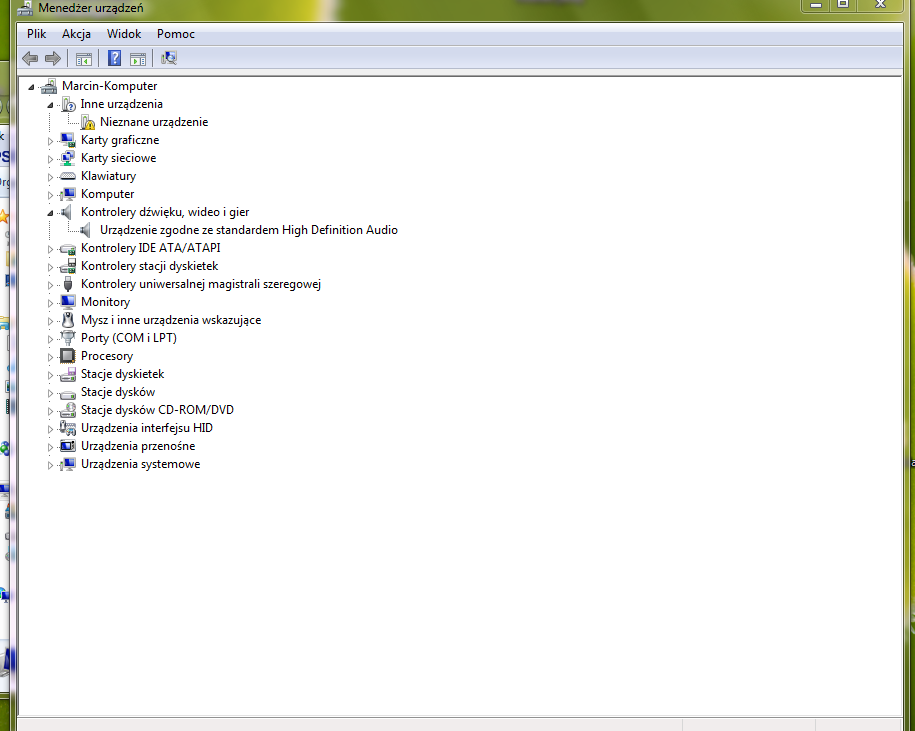Open the Widok menu
The height and width of the screenshot is (731, 915).
coord(124,34)
